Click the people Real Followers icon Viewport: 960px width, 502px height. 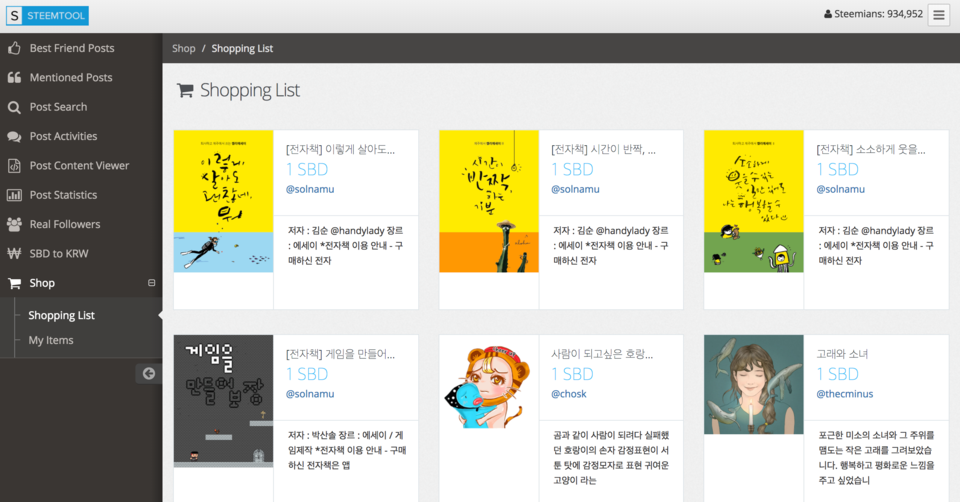click(14, 224)
